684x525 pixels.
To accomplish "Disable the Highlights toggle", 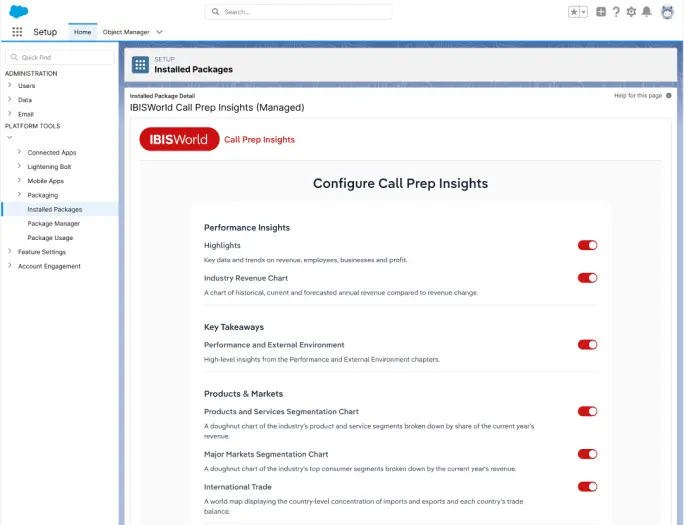I will 587,245.
